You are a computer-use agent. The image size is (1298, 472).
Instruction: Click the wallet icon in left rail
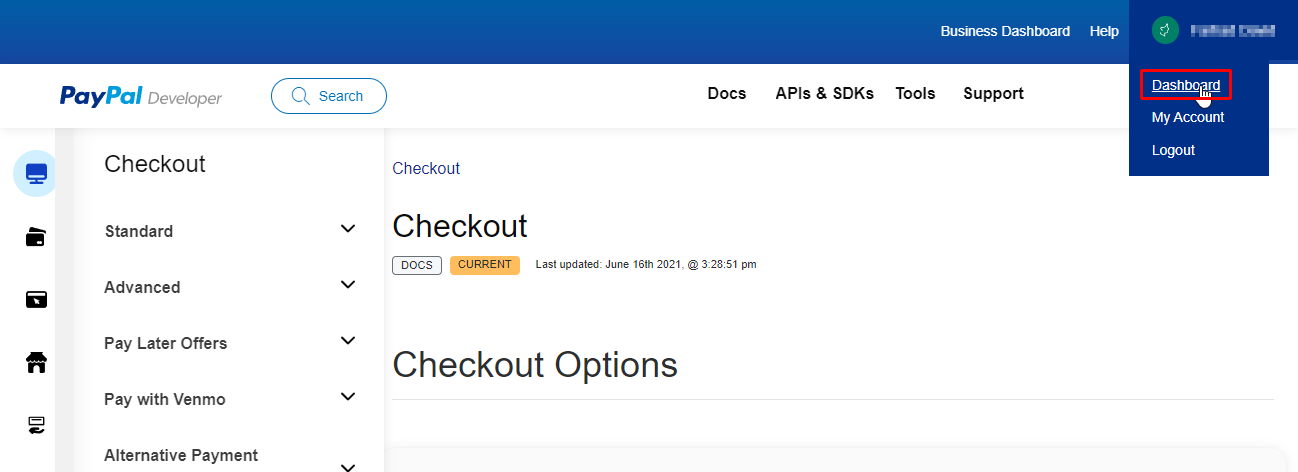pyautogui.click(x=36, y=237)
